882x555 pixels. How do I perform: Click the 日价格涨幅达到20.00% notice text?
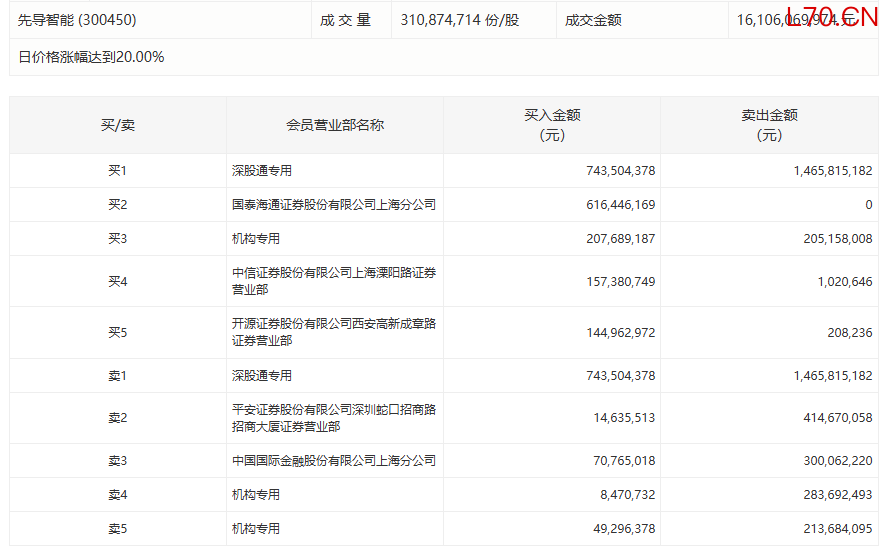point(91,57)
